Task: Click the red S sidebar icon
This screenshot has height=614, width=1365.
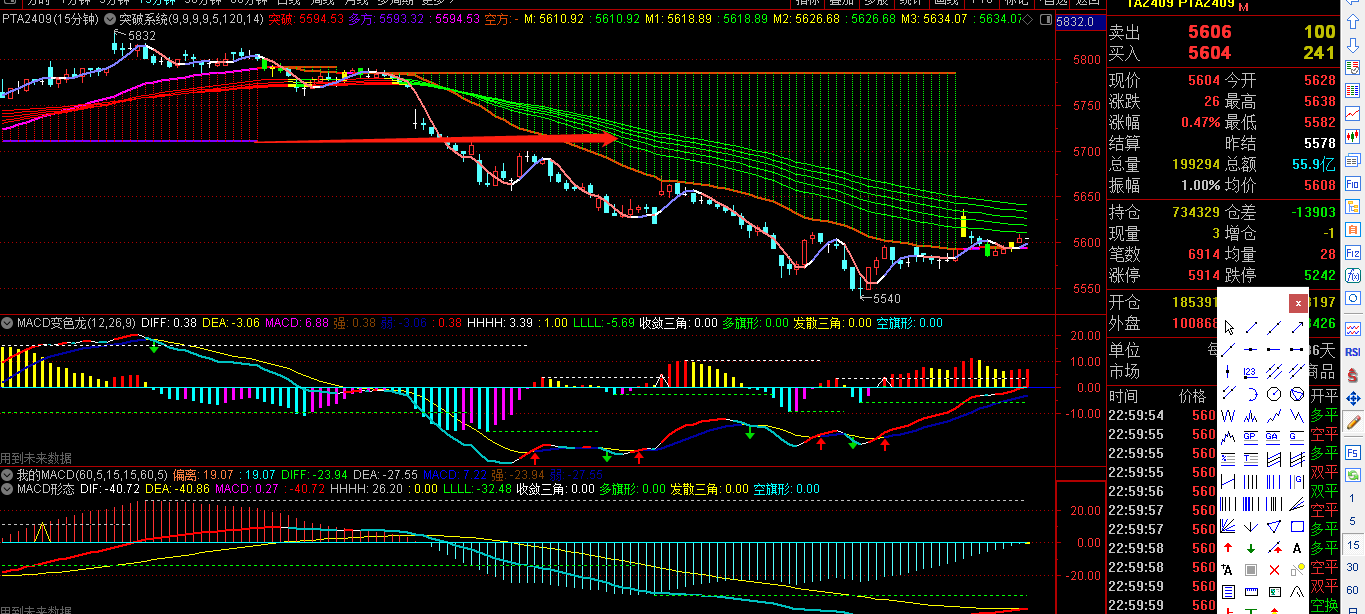Action: 1353,374
